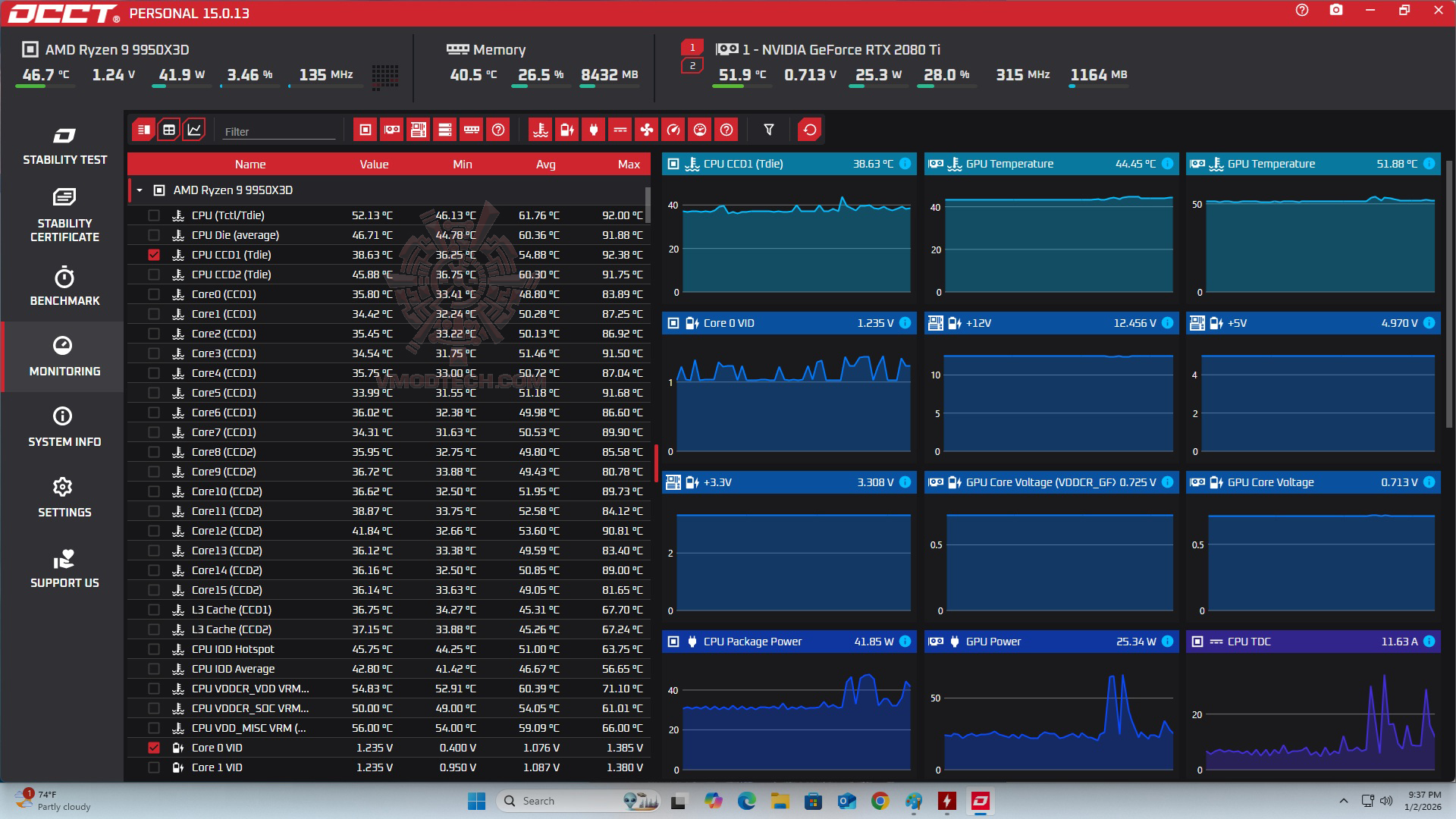Sort the table by Max column header

(x=628, y=164)
